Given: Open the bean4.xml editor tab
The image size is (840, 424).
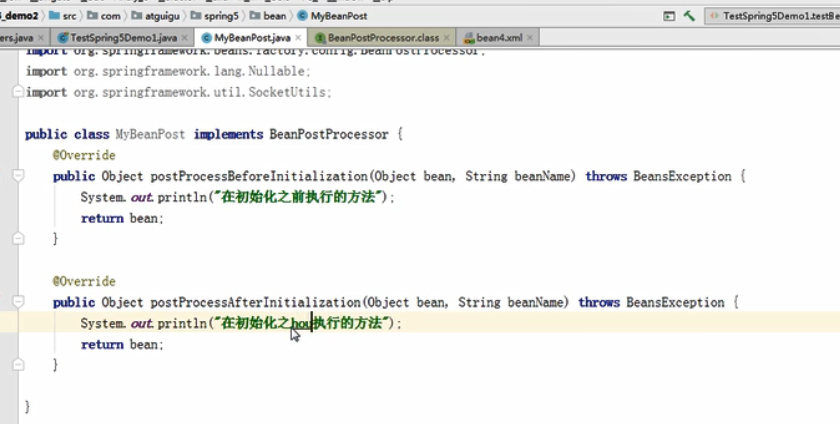Looking at the screenshot, I should point(499,38).
